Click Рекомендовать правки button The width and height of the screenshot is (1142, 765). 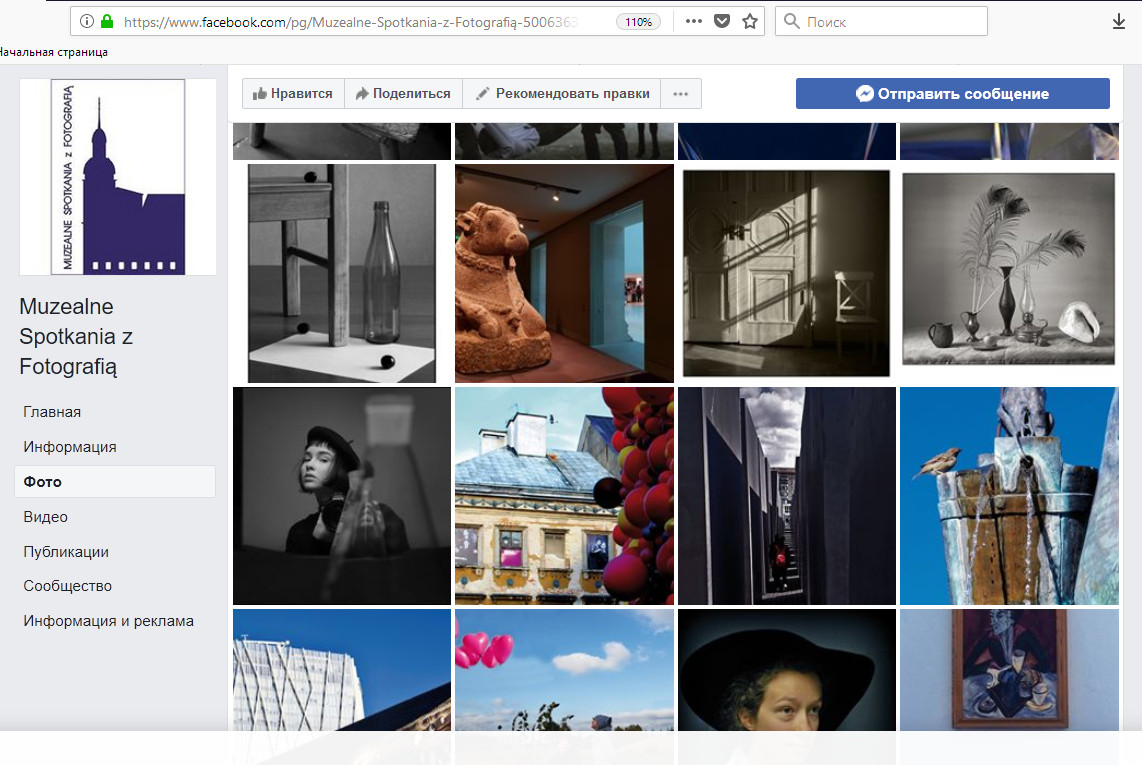pos(562,93)
